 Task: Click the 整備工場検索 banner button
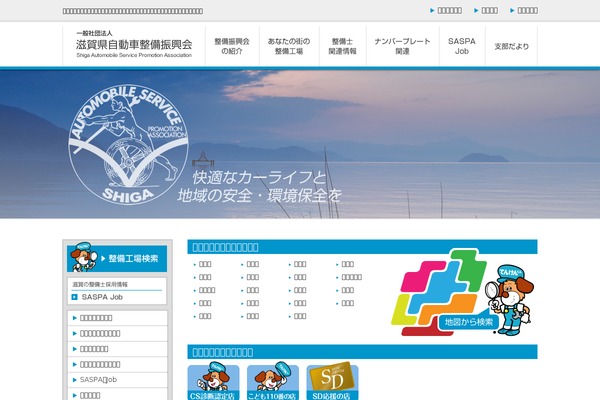click(x=117, y=258)
